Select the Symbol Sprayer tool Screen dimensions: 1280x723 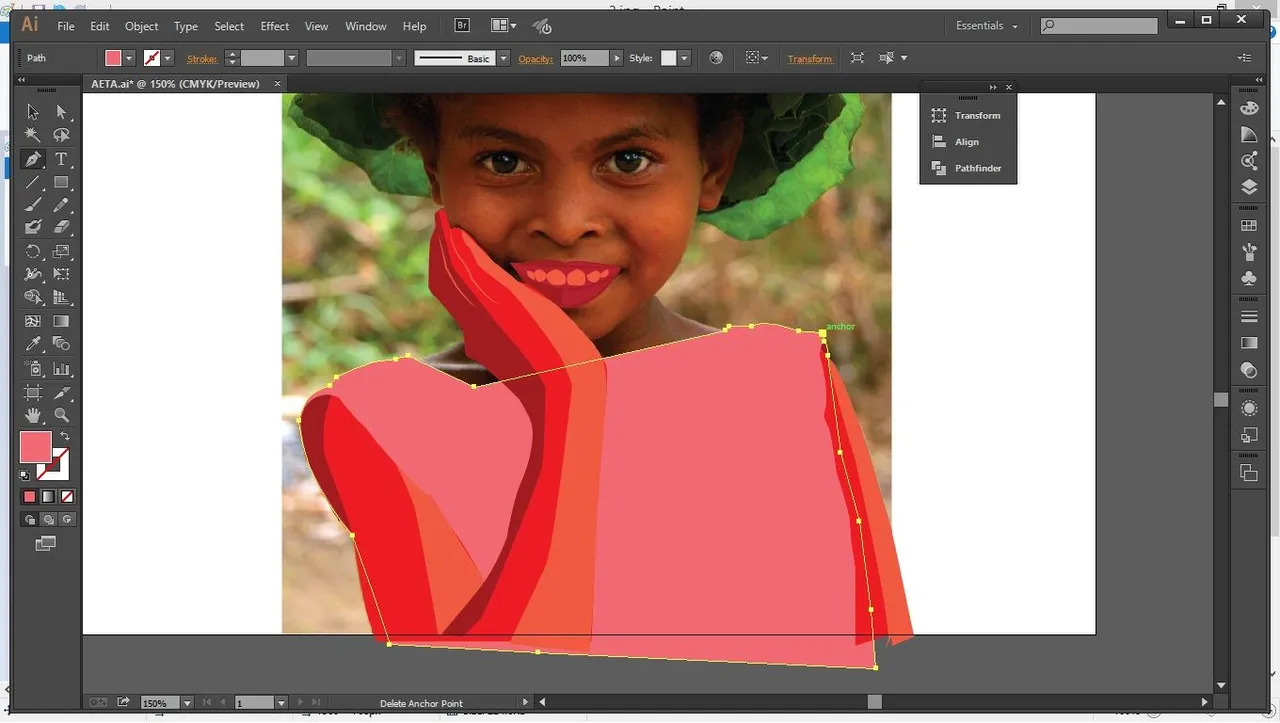click(33, 369)
